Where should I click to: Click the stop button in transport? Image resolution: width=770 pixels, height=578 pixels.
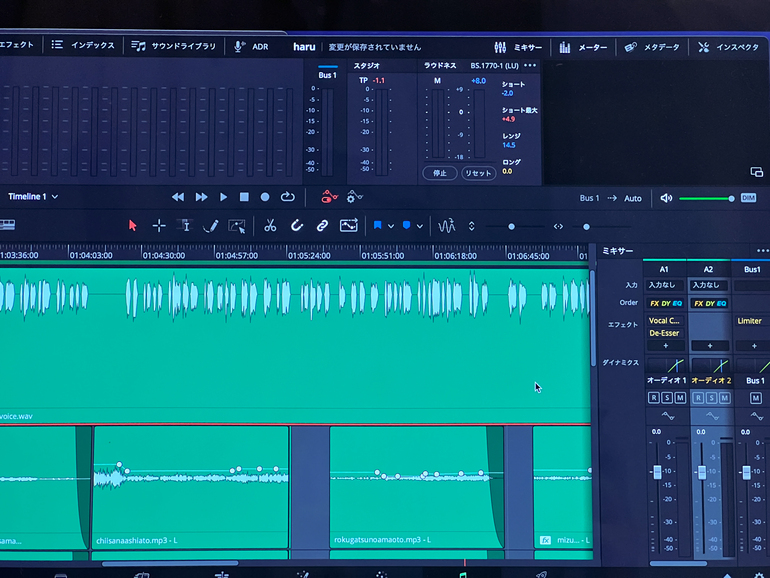click(x=244, y=197)
